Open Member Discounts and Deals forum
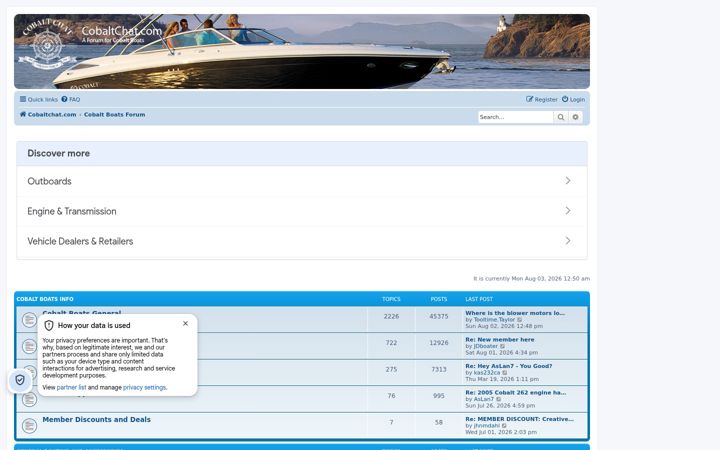 tap(96, 419)
